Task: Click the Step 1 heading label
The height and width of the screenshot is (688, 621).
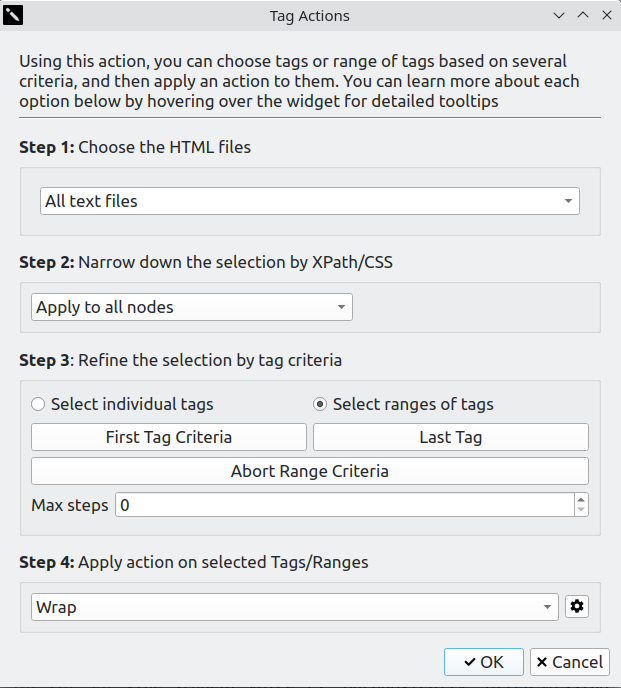Action: [x=135, y=147]
